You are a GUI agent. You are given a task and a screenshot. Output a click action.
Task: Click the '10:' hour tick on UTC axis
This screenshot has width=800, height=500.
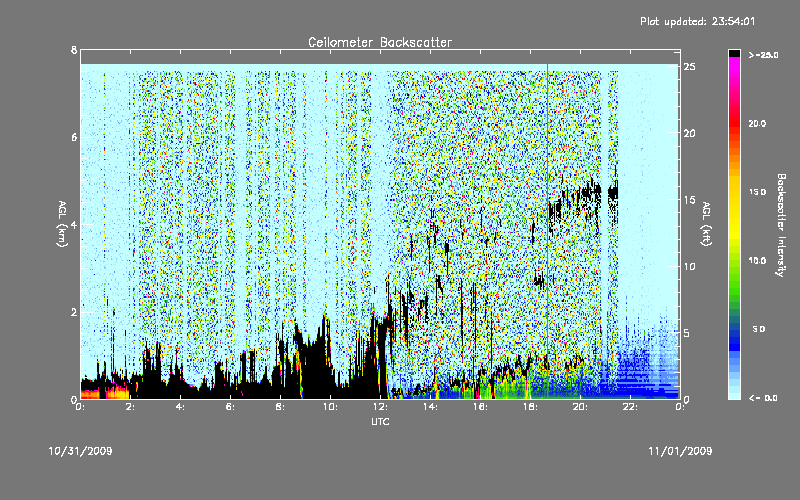[331, 407]
